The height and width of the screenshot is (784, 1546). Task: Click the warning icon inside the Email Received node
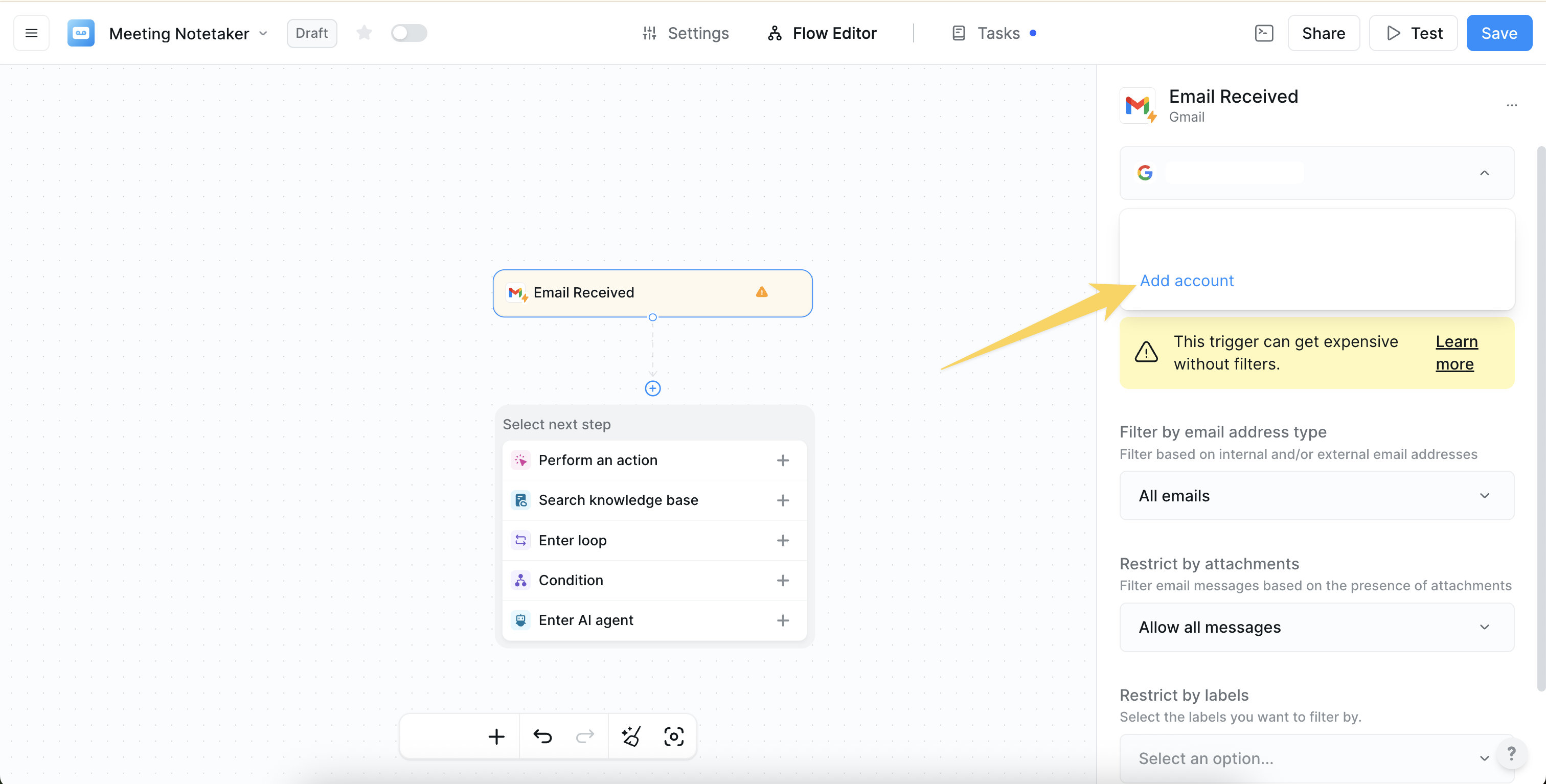coord(762,293)
